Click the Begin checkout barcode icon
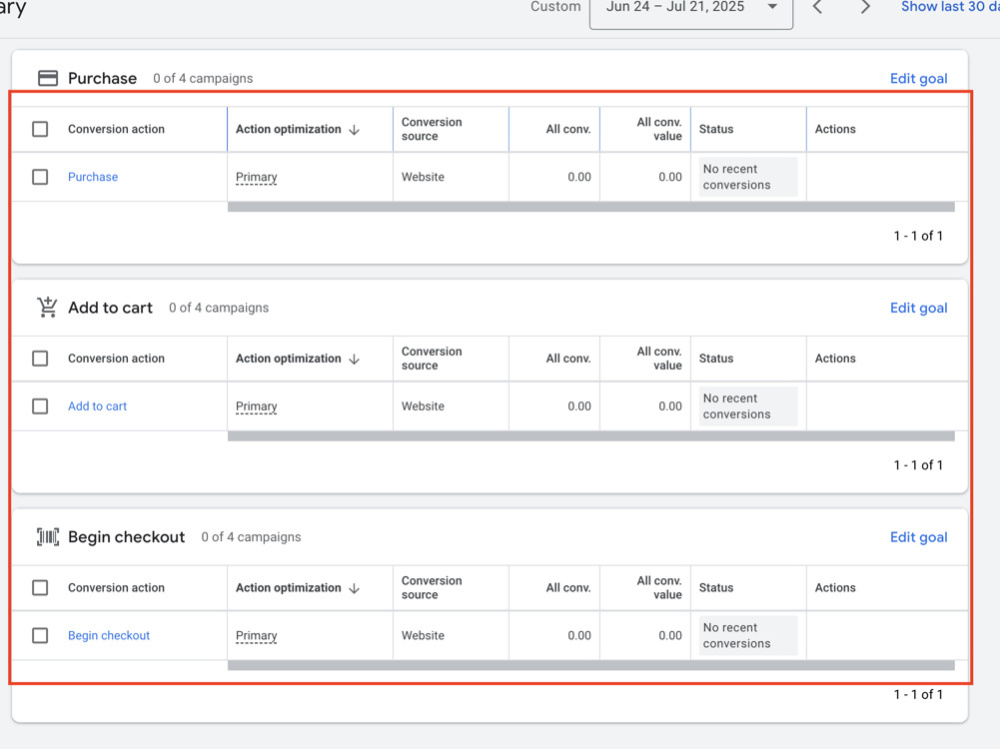The width and height of the screenshot is (1000, 749). (x=47, y=537)
